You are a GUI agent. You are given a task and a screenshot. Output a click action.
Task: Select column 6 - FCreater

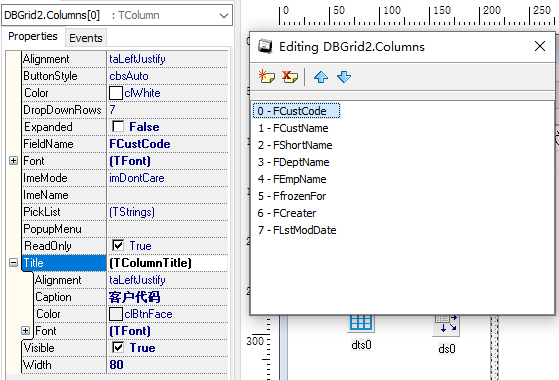pos(287,213)
